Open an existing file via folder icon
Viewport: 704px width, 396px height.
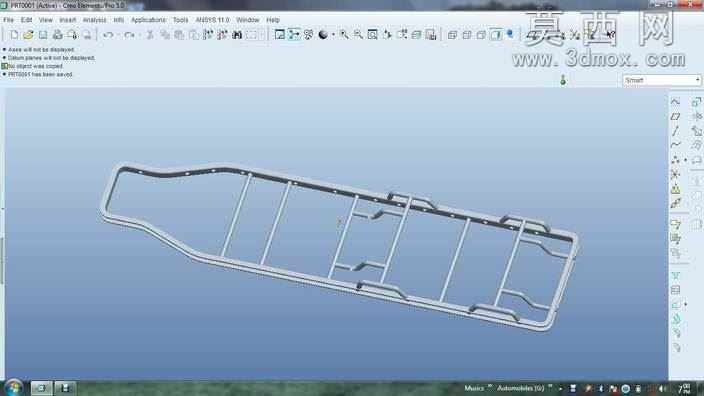click(x=28, y=35)
